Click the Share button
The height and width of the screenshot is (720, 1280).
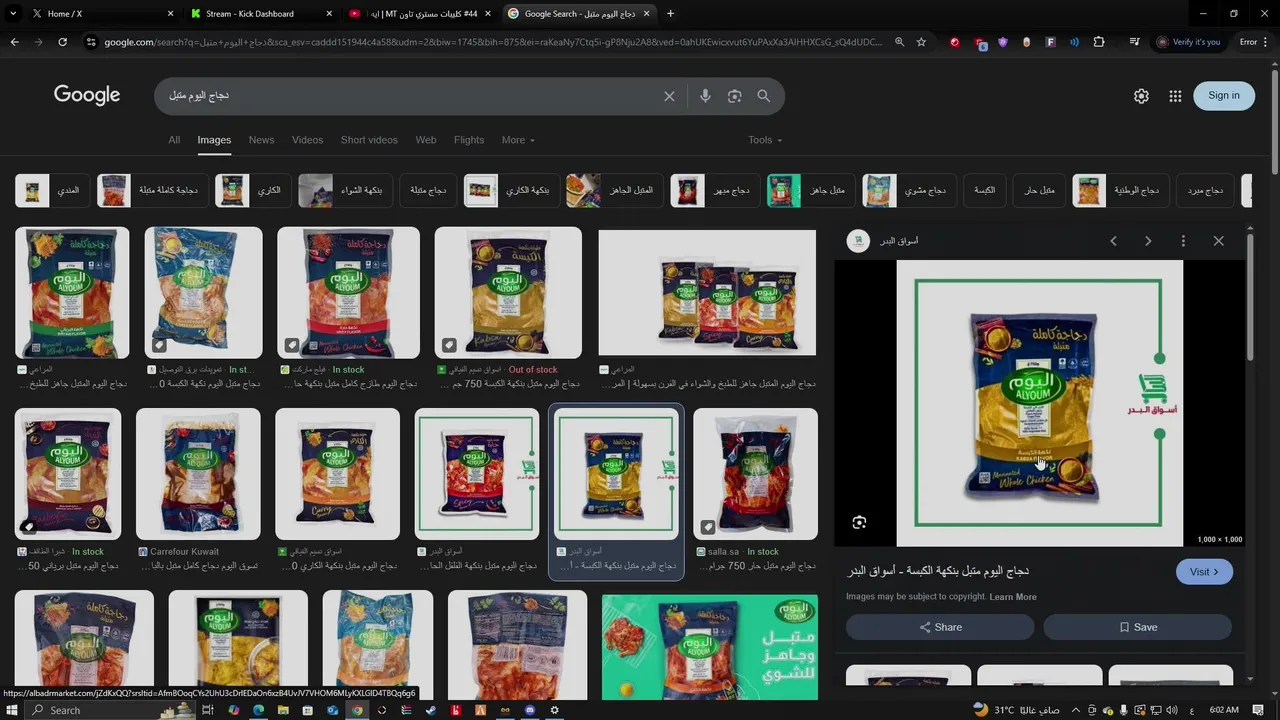pos(940,627)
